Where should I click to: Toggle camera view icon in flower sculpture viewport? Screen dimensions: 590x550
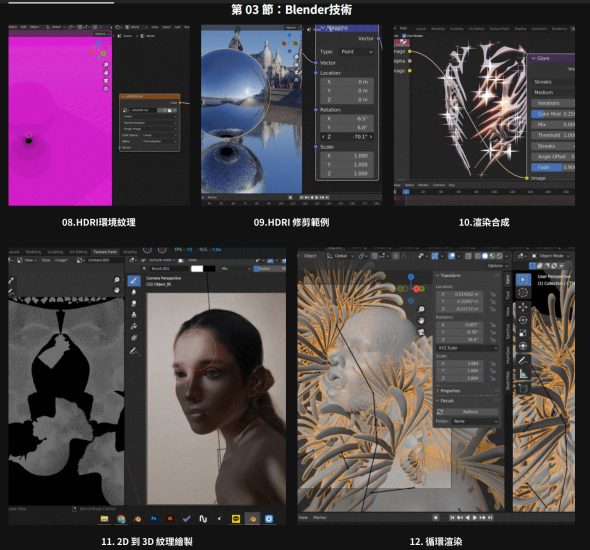(x=421, y=332)
